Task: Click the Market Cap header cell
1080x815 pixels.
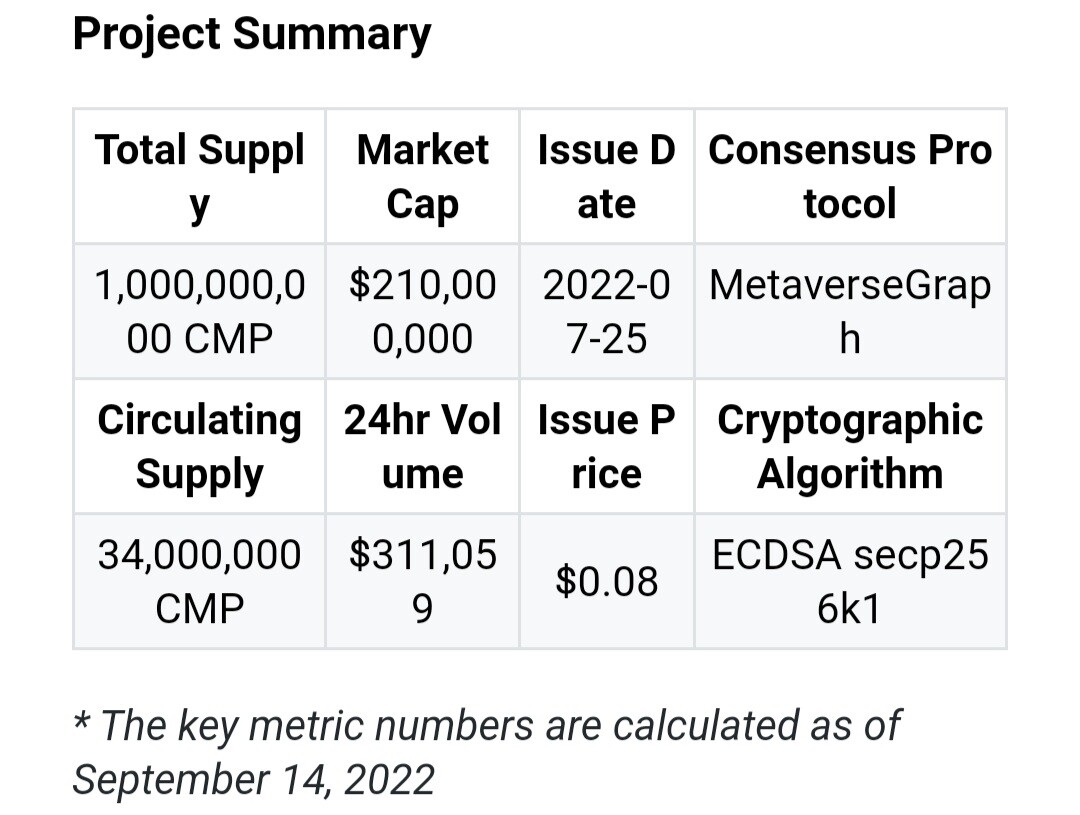Action: [x=422, y=176]
